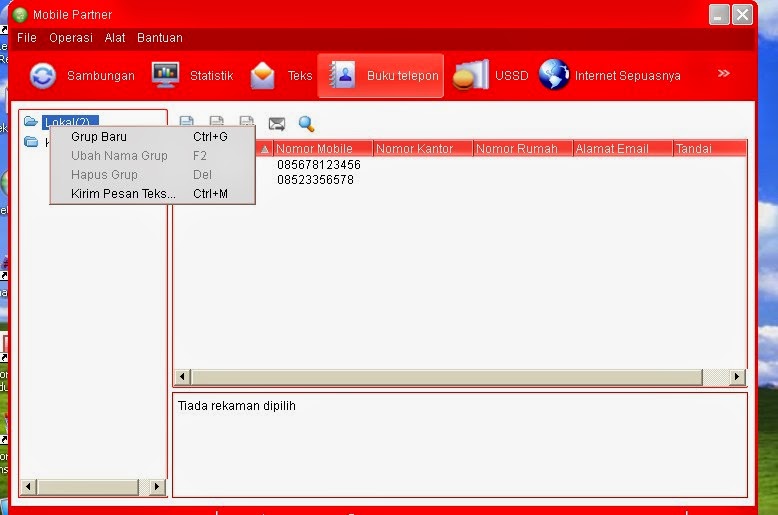This screenshot has height=515, width=778.
Task: Click the third contact toolbar icon
Action: (247, 121)
